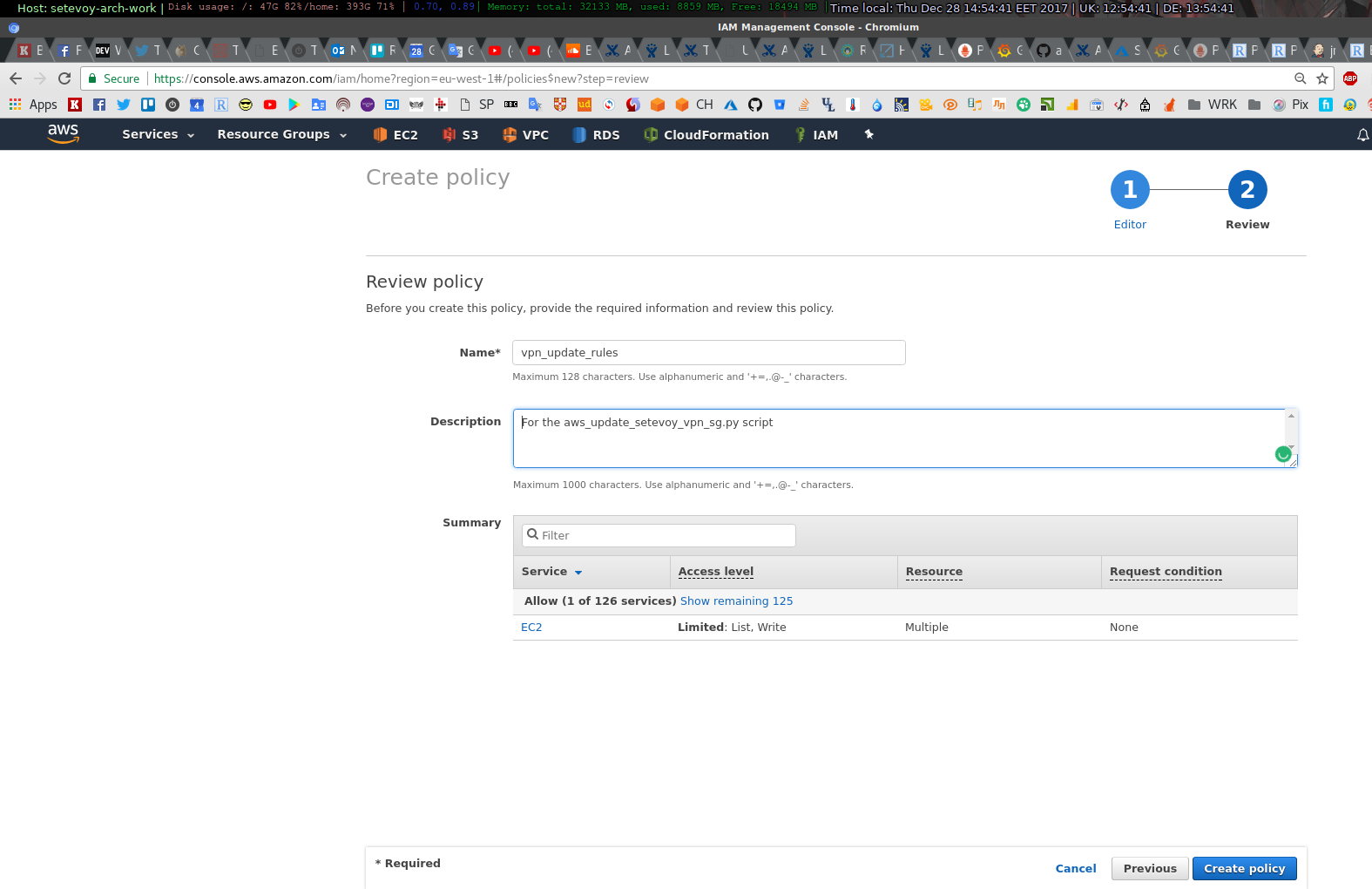Open the S3 service shortcut

pos(461,134)
